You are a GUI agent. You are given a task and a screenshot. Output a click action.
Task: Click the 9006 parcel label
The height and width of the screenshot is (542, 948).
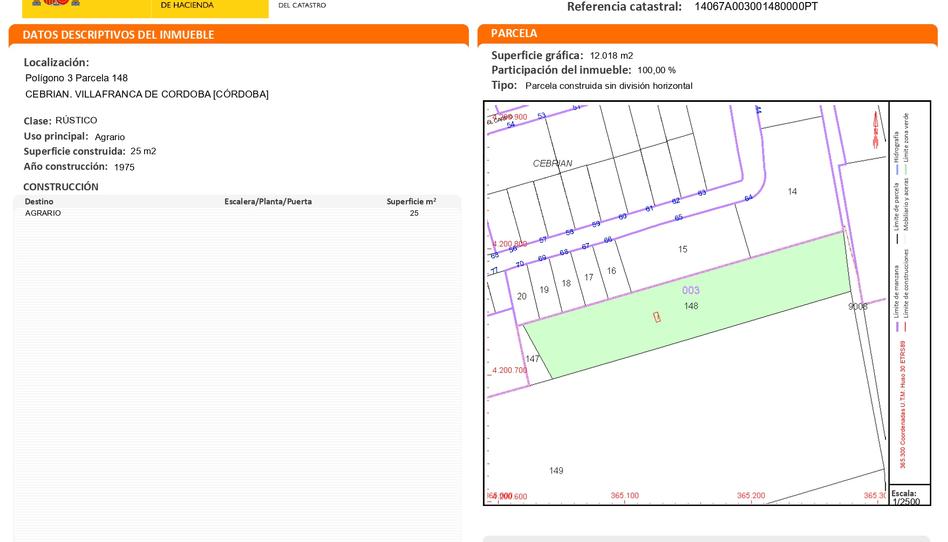[857, 307]
